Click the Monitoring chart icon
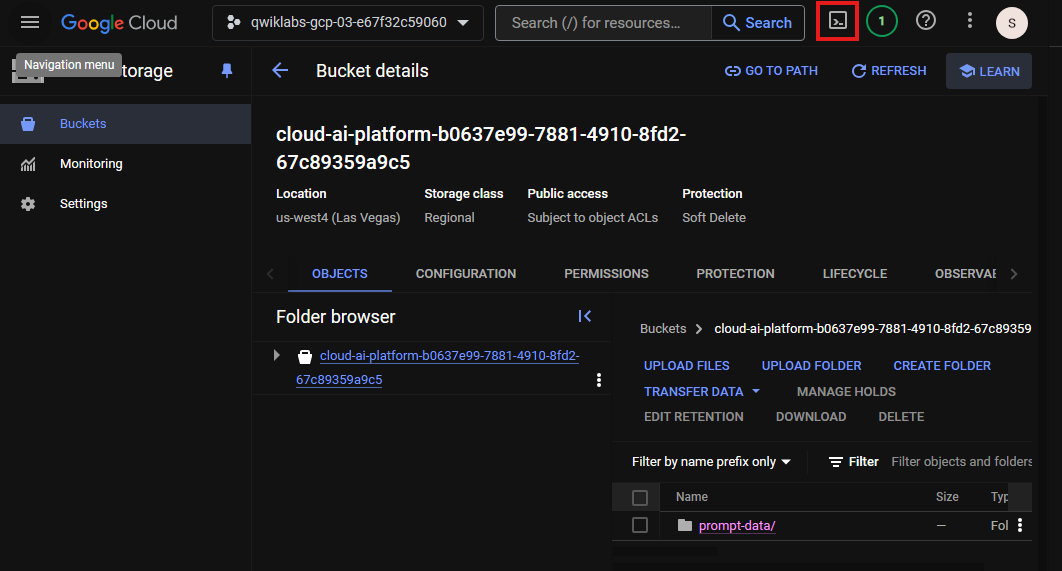The image size is (1062, 571). [x=28, y=164]
